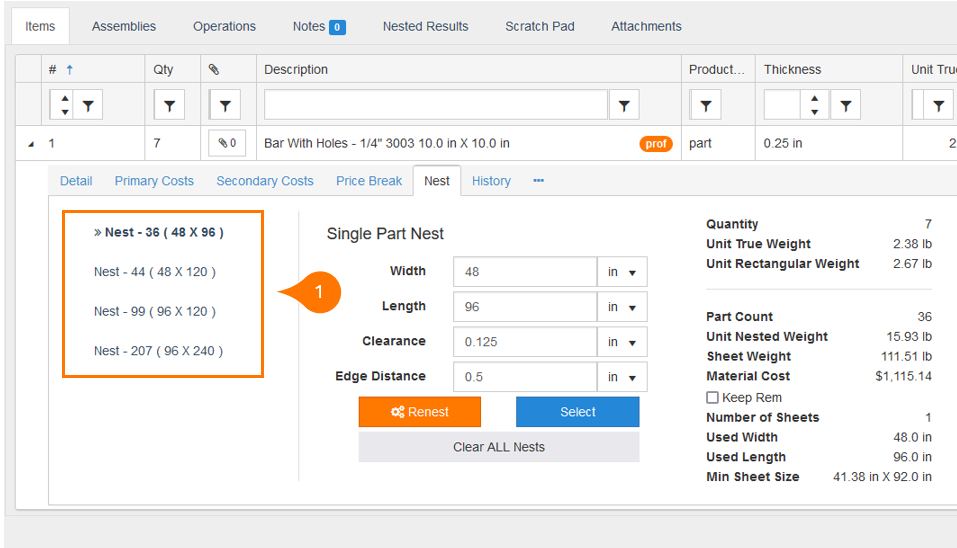Click the Product column filter icon
This screenshot has width=957, height=548.
pyautogui.click(x=705, y=105)
